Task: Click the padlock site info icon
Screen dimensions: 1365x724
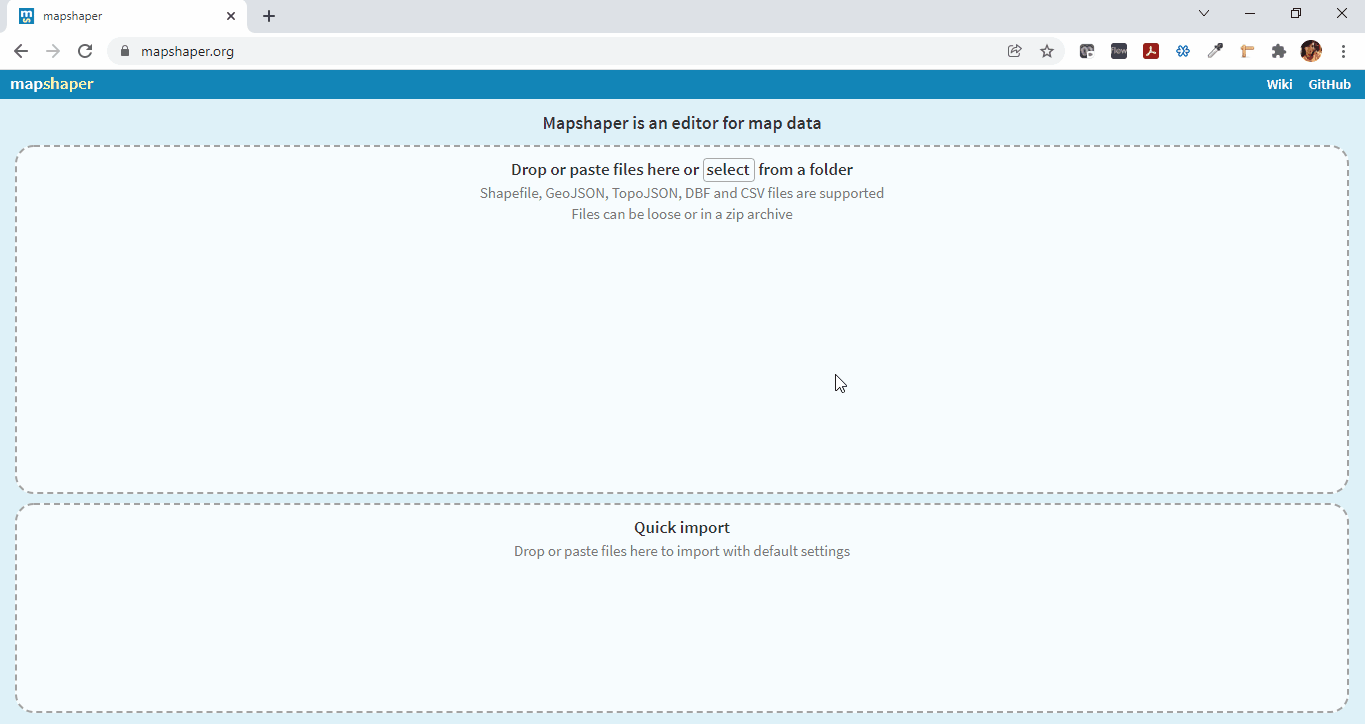Action: pos(125,51)
